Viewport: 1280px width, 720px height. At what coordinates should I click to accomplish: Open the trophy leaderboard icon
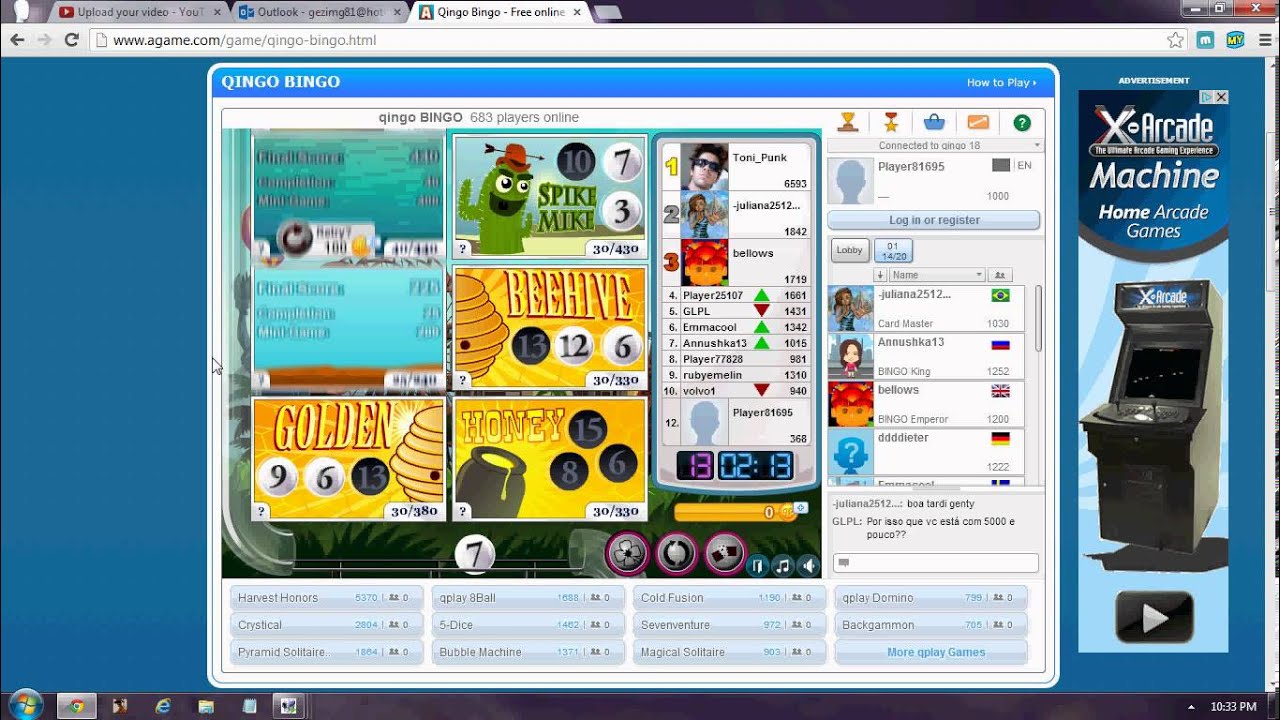tap(848, 122)
